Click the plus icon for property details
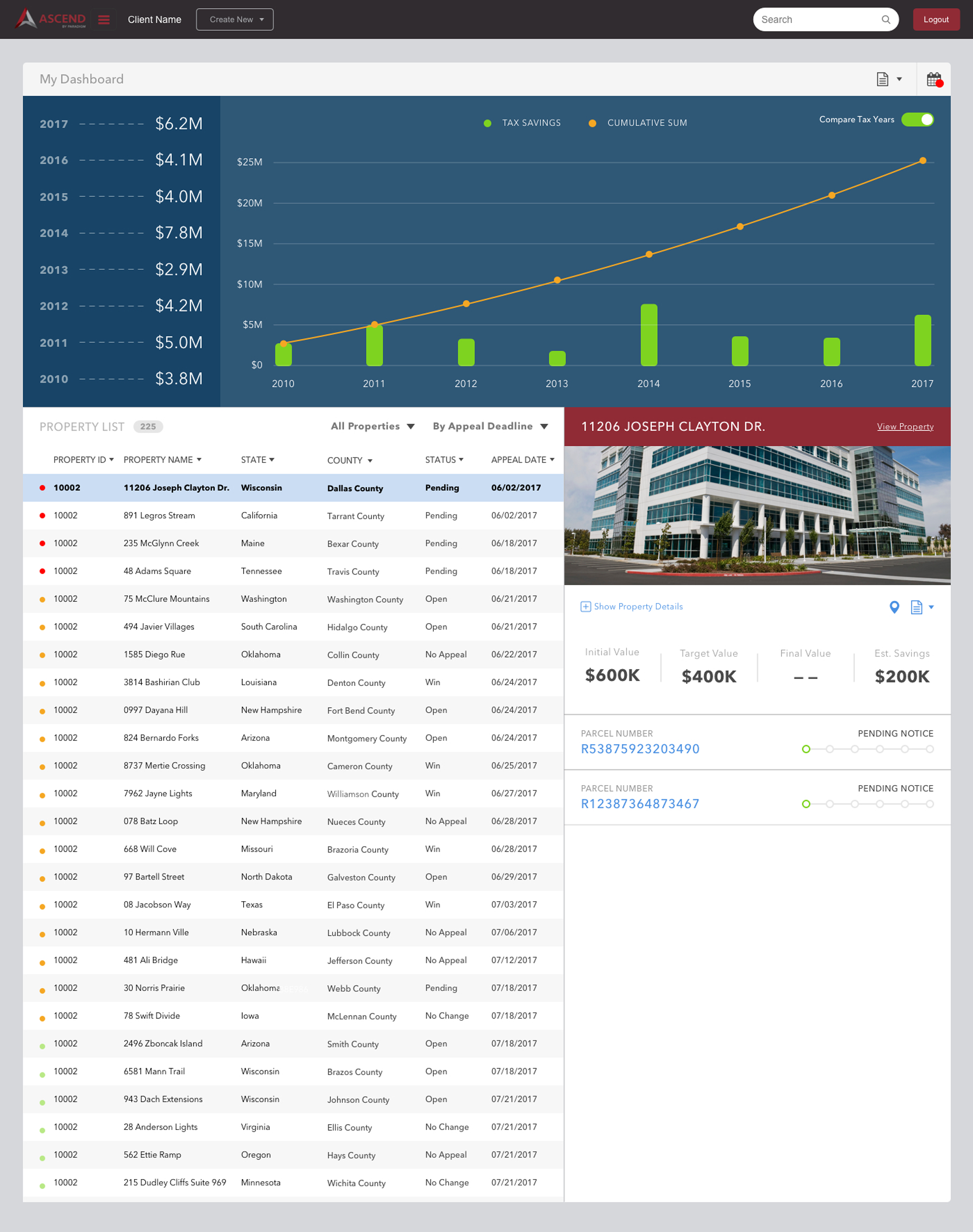 586,606
